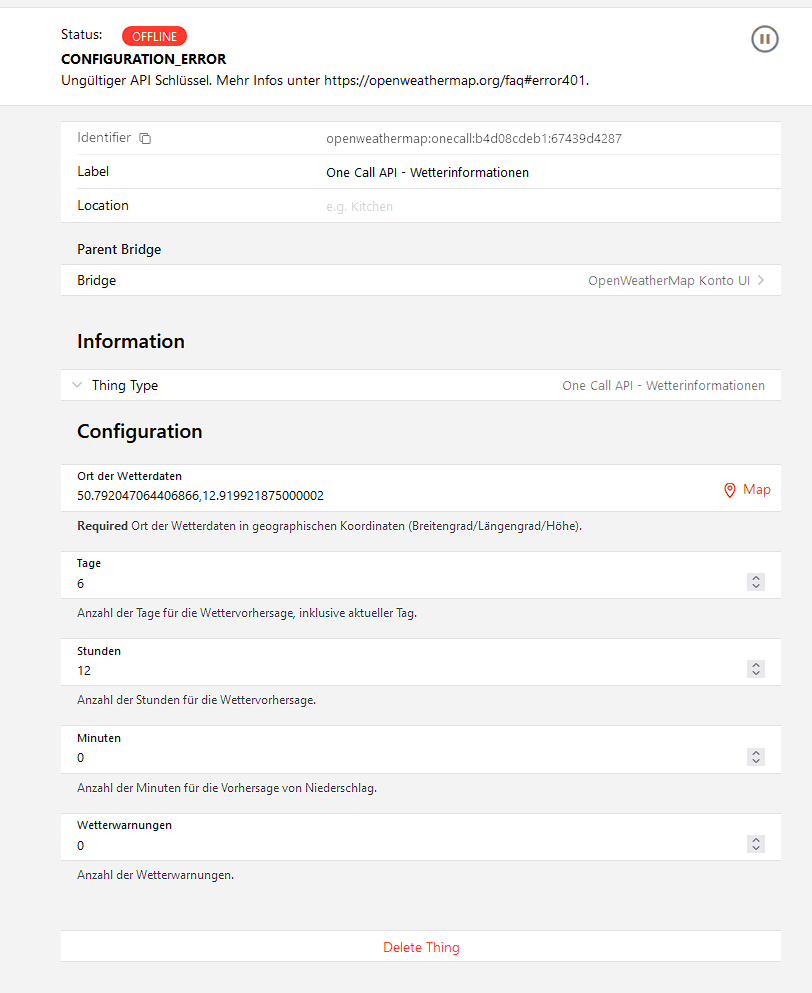Select the Minuten value field
The image size is (812, 993).
[400, 758]
